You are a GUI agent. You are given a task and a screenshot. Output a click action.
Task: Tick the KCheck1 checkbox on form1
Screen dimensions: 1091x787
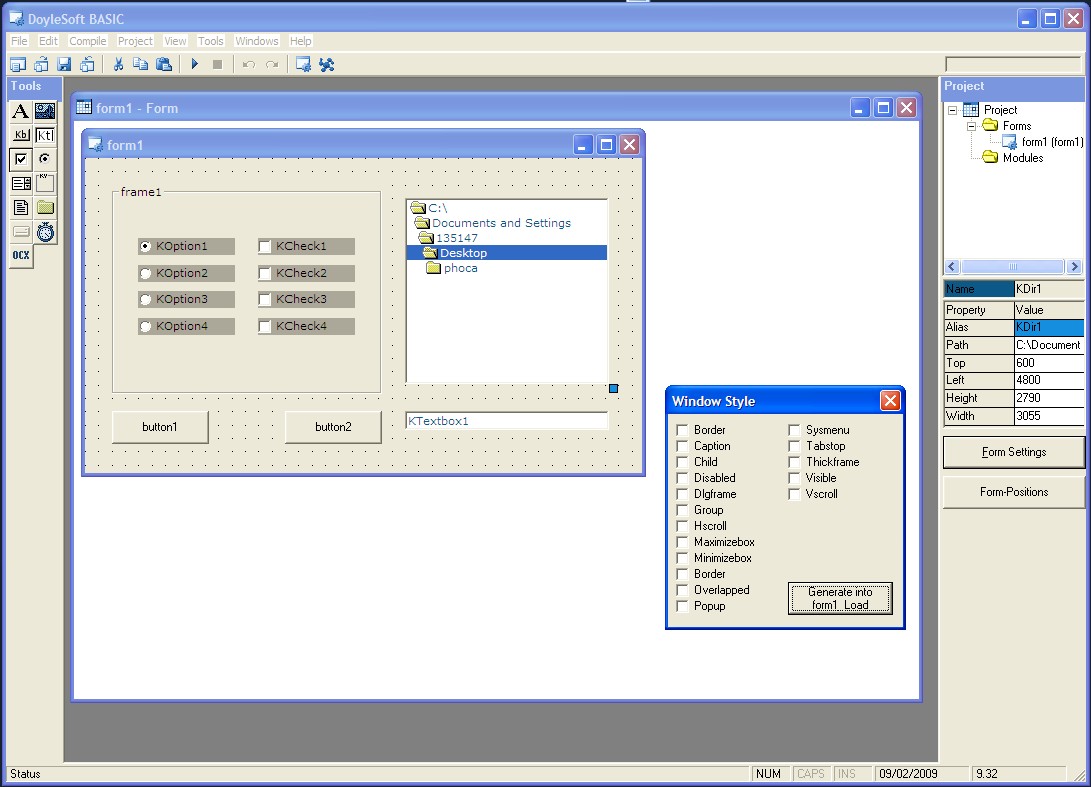pyautogui.click(x=264, y=246)
